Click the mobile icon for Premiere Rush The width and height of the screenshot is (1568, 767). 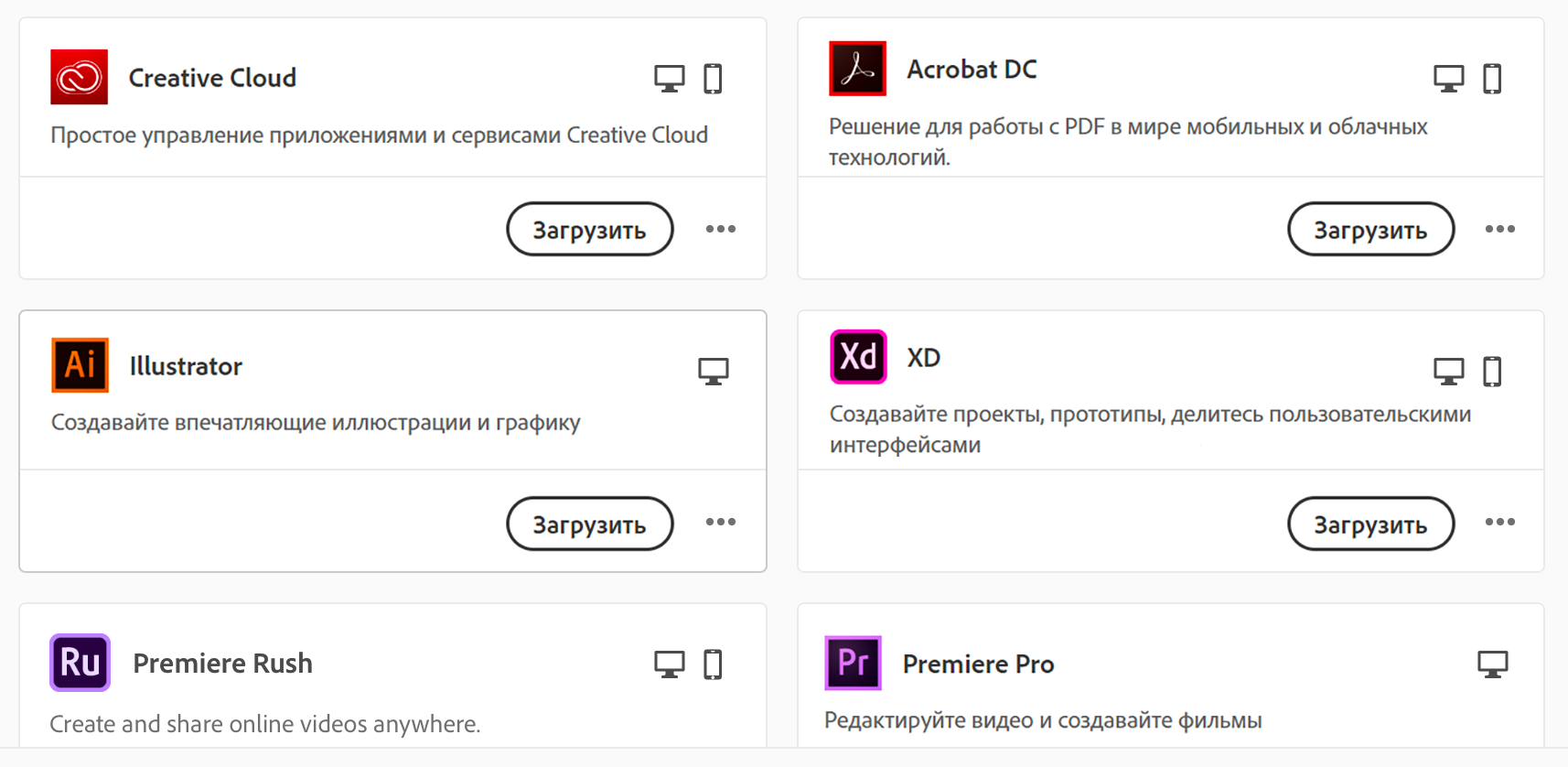tap(713, 664)
